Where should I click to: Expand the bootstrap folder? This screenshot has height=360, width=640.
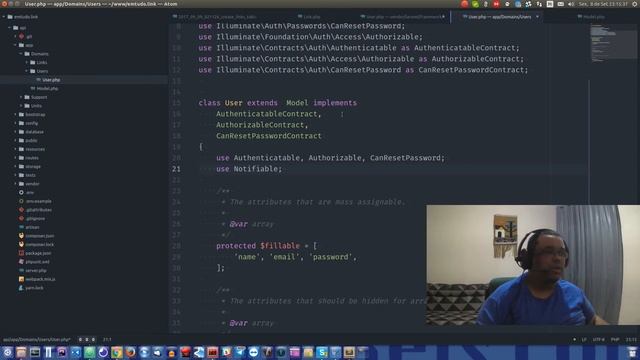pyautogui.click(x=16, y=115)
